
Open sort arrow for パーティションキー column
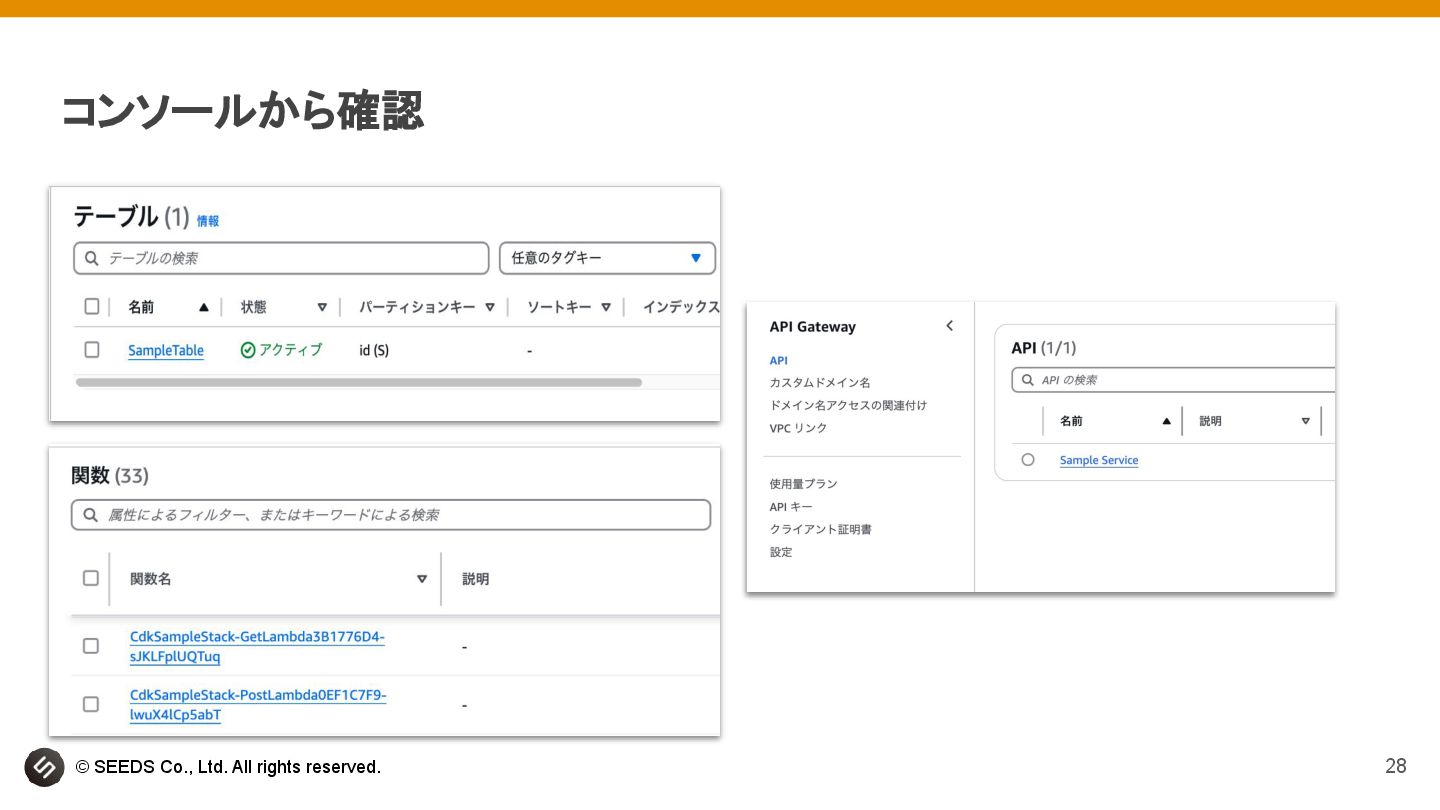(490, 307)
